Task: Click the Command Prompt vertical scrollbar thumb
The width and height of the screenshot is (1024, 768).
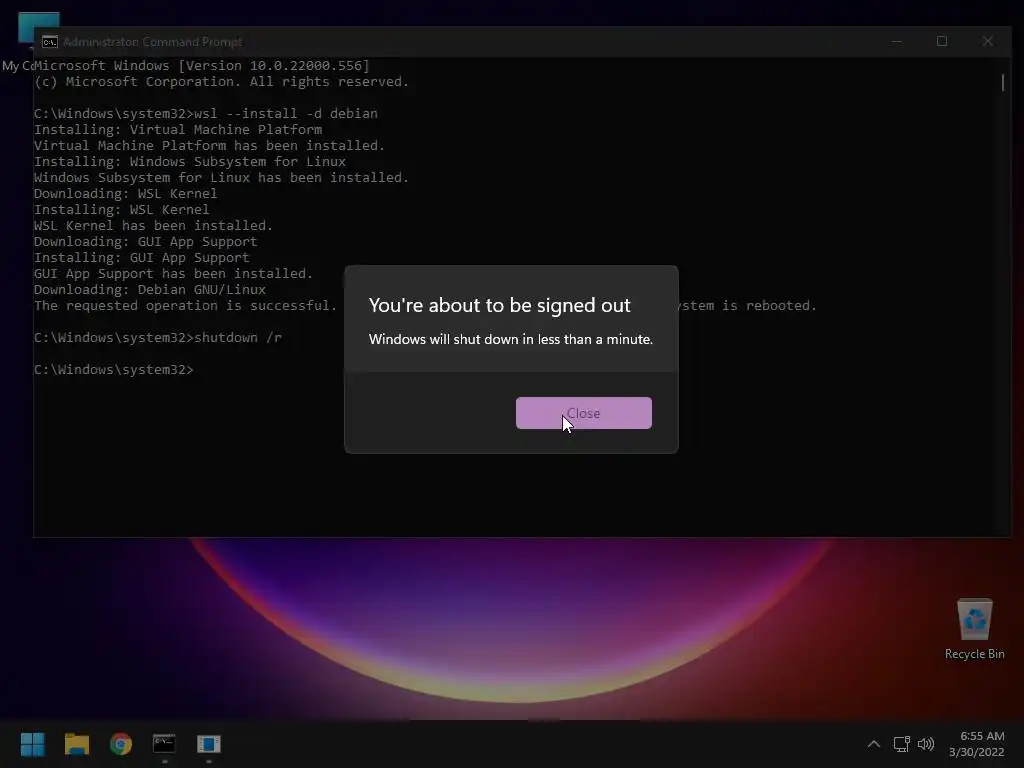Action: [x=1003, y=82]
